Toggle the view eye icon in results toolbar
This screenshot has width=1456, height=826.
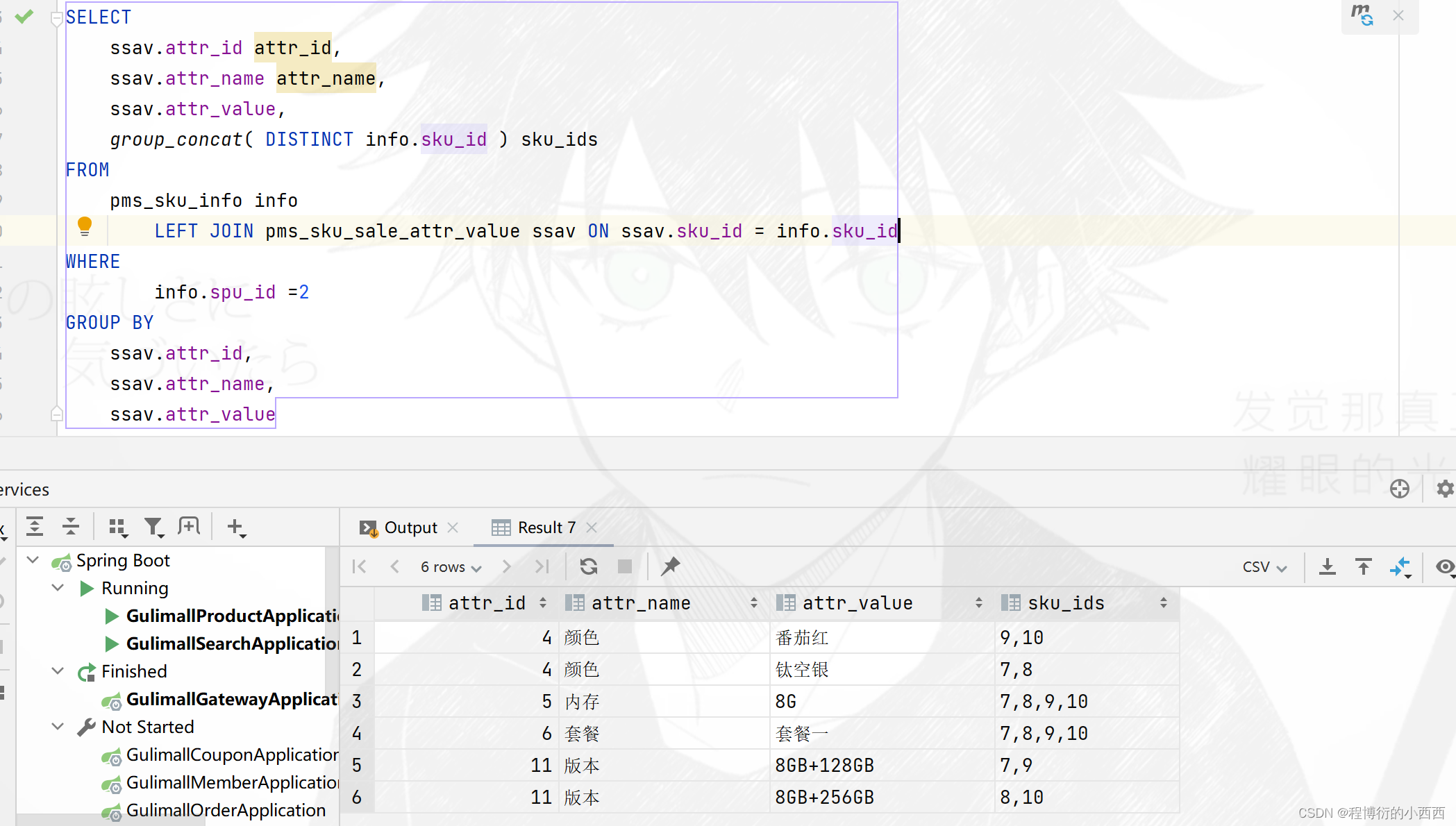point(1445,566)
